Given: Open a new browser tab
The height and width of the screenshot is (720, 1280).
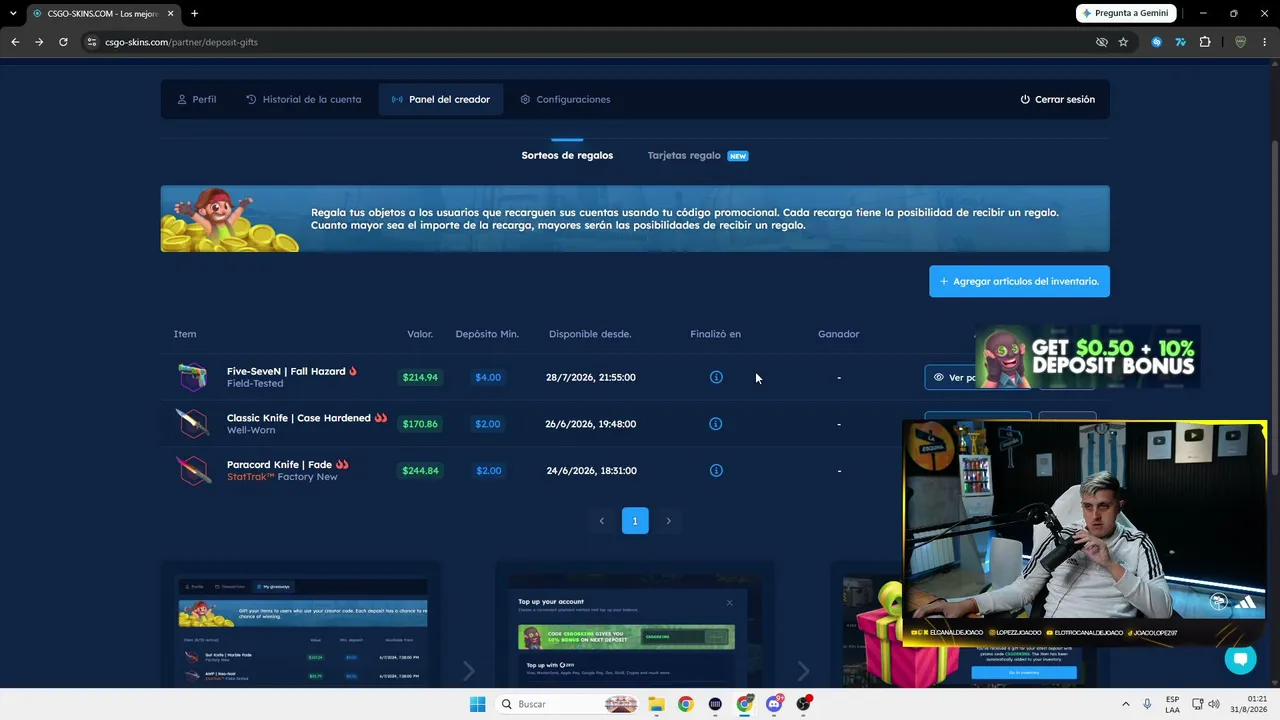Looking at the screenshot, I should 194,13.
